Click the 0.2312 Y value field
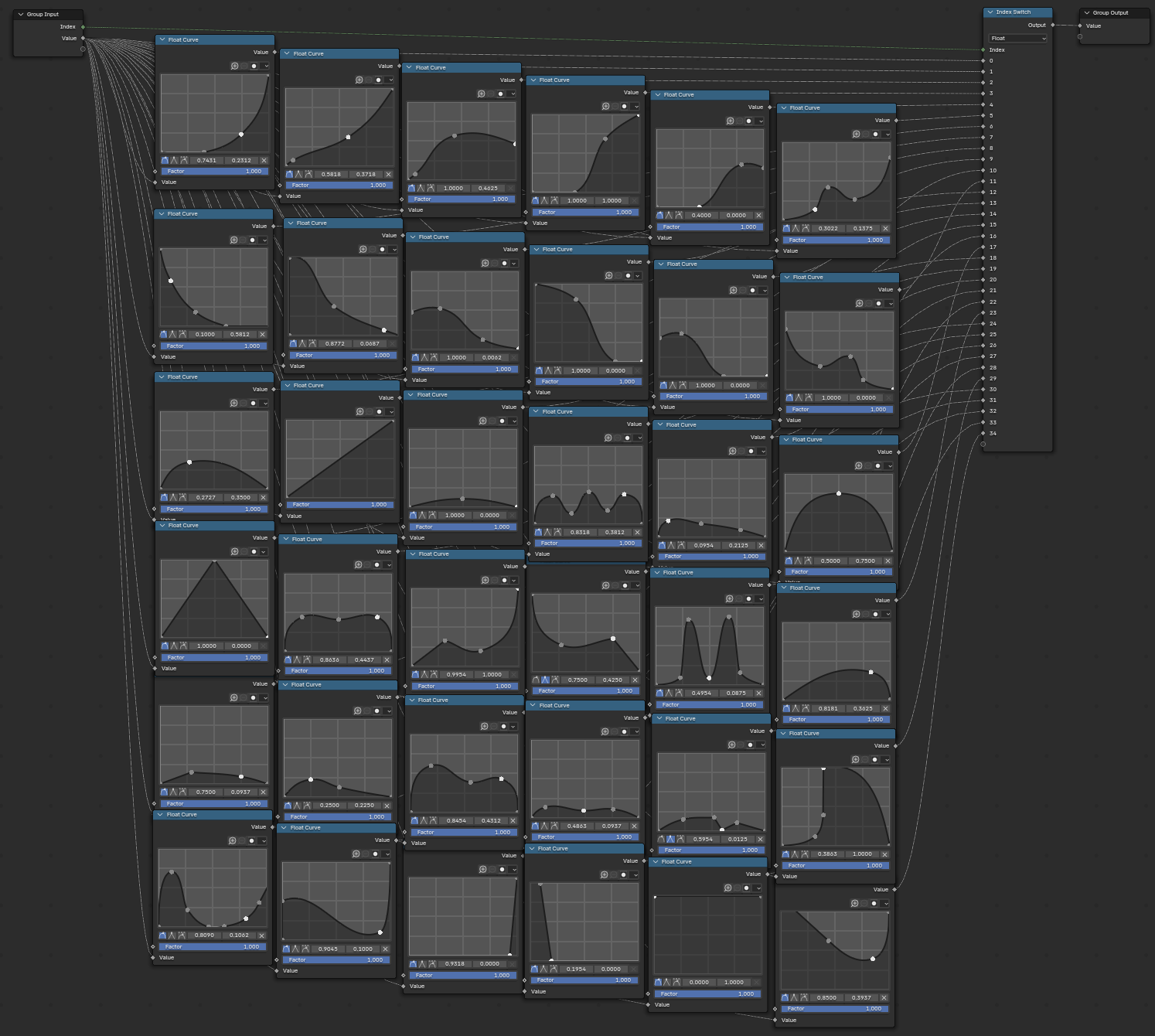Viewport: 1155px width, 1036px height. coord(241,161)
